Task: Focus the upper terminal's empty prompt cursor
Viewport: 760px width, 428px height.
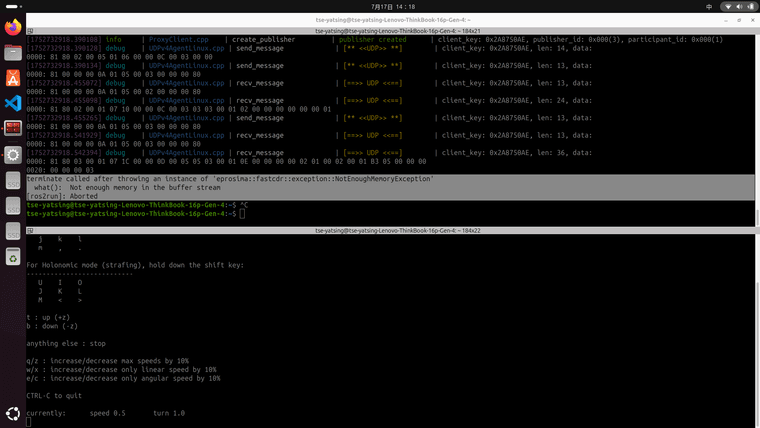Action: click(x=242, y=214)
